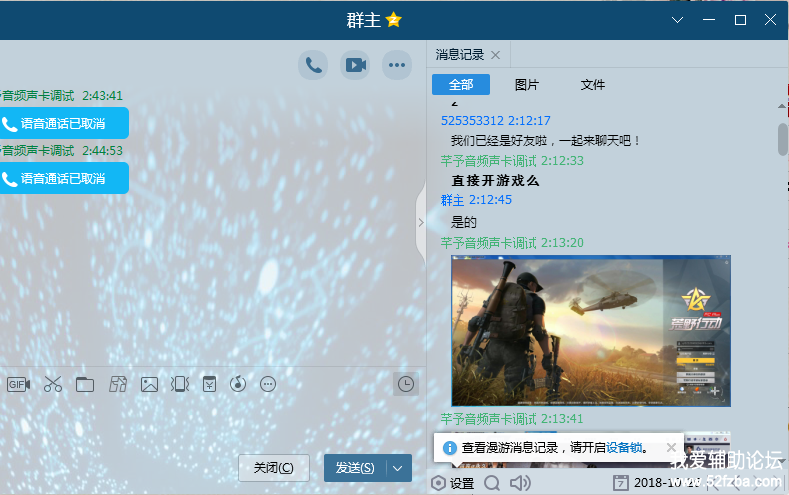Click the message 直接开游戏么
The image size is (789, 495).
click(495, 181)
